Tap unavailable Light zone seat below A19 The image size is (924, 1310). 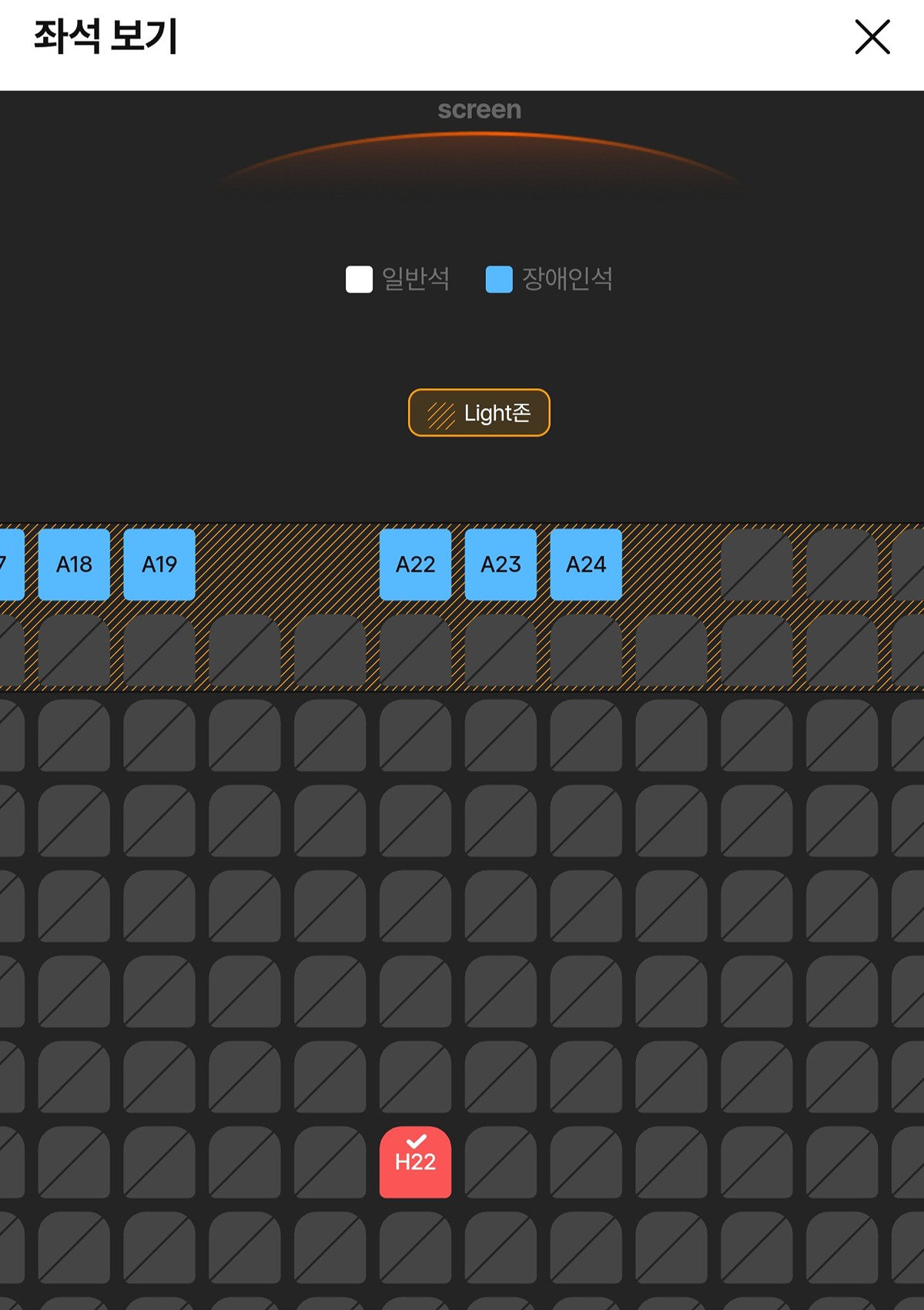tap(159, 650)
